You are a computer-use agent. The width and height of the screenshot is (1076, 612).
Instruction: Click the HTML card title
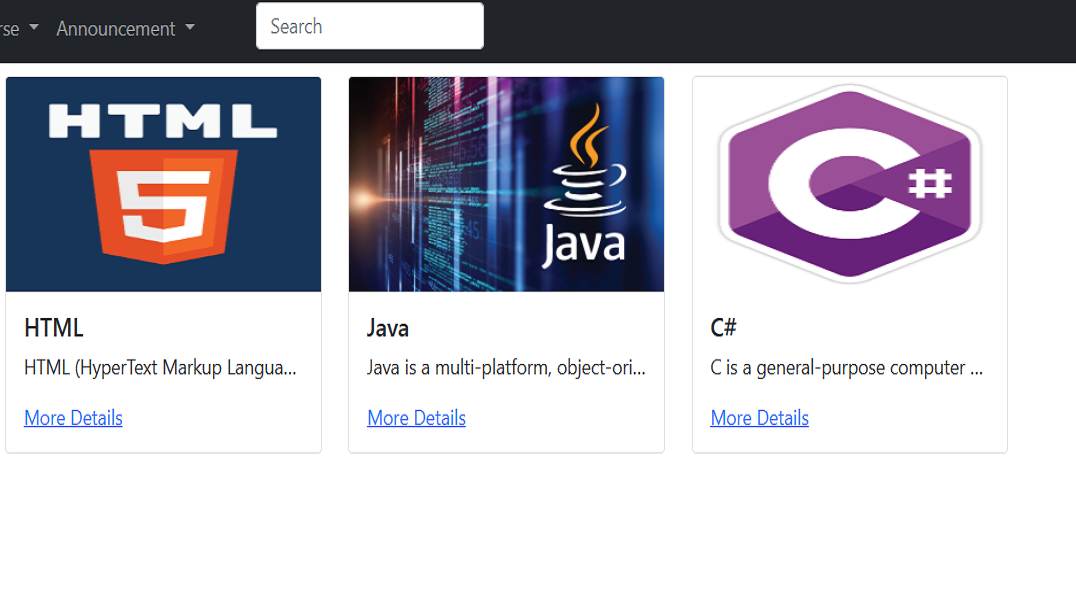pos(54,328)
